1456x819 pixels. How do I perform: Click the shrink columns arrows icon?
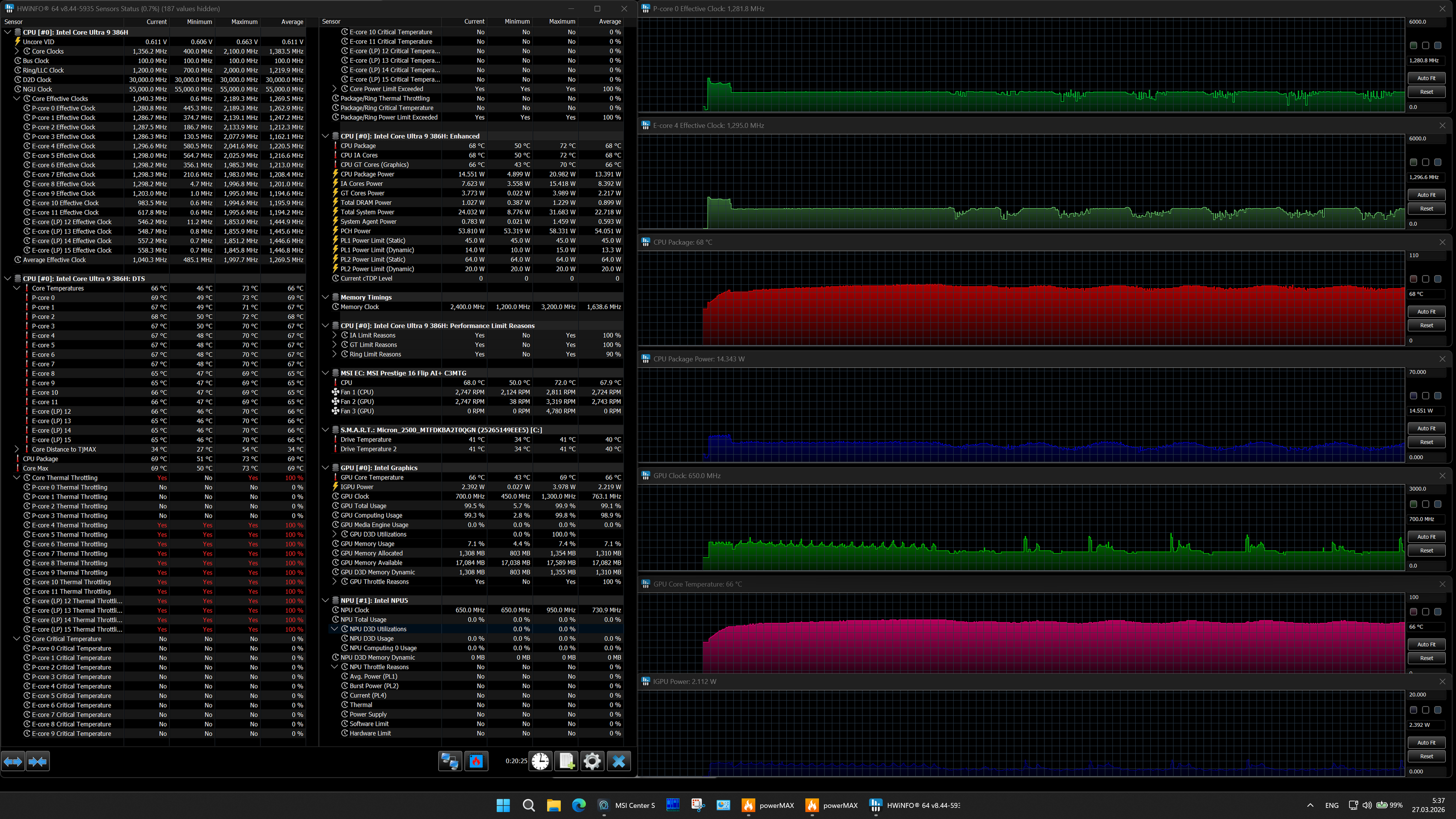[x=37, y=761]
